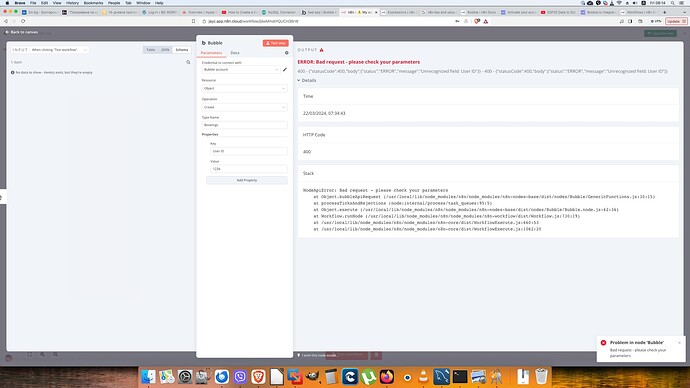Viewport: 690px width, 388px height.
Task: Open the Brave Rewards triangle icon
Action: 486,21
